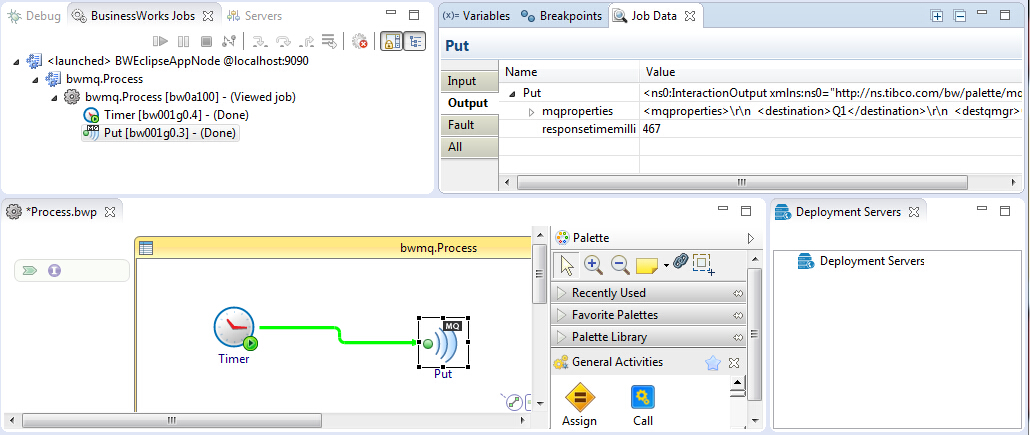
Task: Click the green transition line Timer to Put
Action: click(x=338, y=334)
